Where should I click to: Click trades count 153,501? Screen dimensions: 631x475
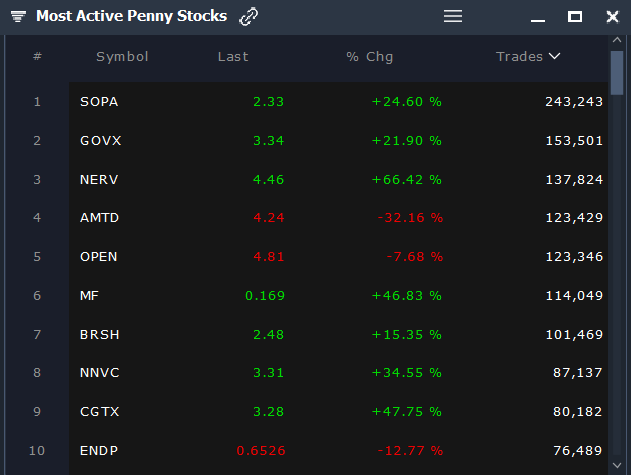[x=574, y=140]
